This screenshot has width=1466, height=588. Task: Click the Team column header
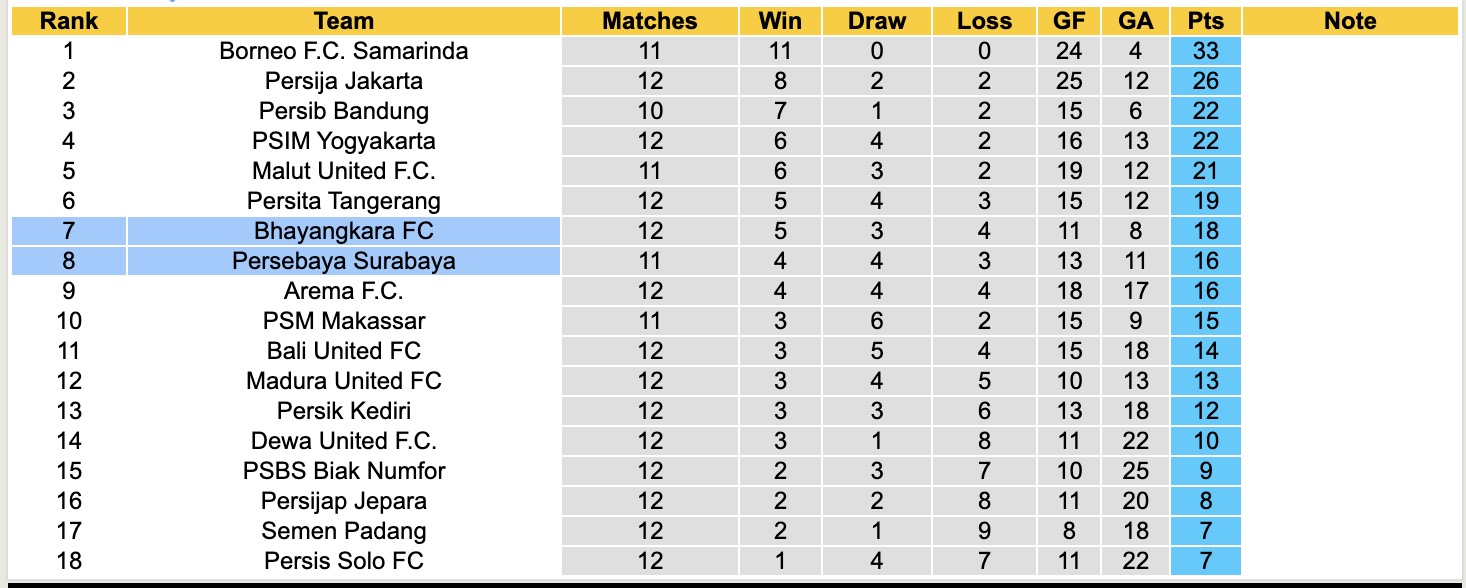(x=343, y=21)
